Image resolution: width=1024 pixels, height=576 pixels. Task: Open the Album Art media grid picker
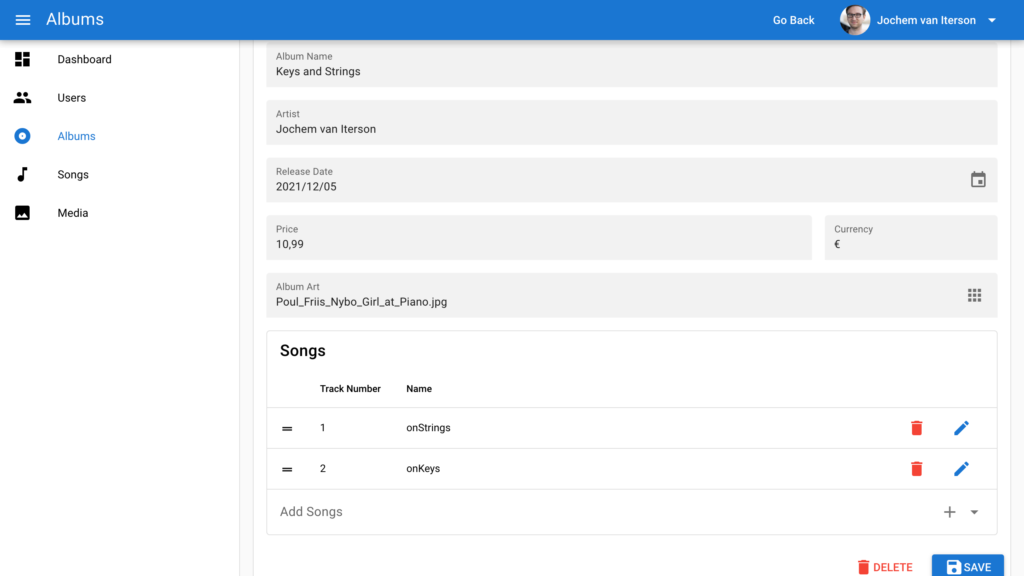(974, 295)
